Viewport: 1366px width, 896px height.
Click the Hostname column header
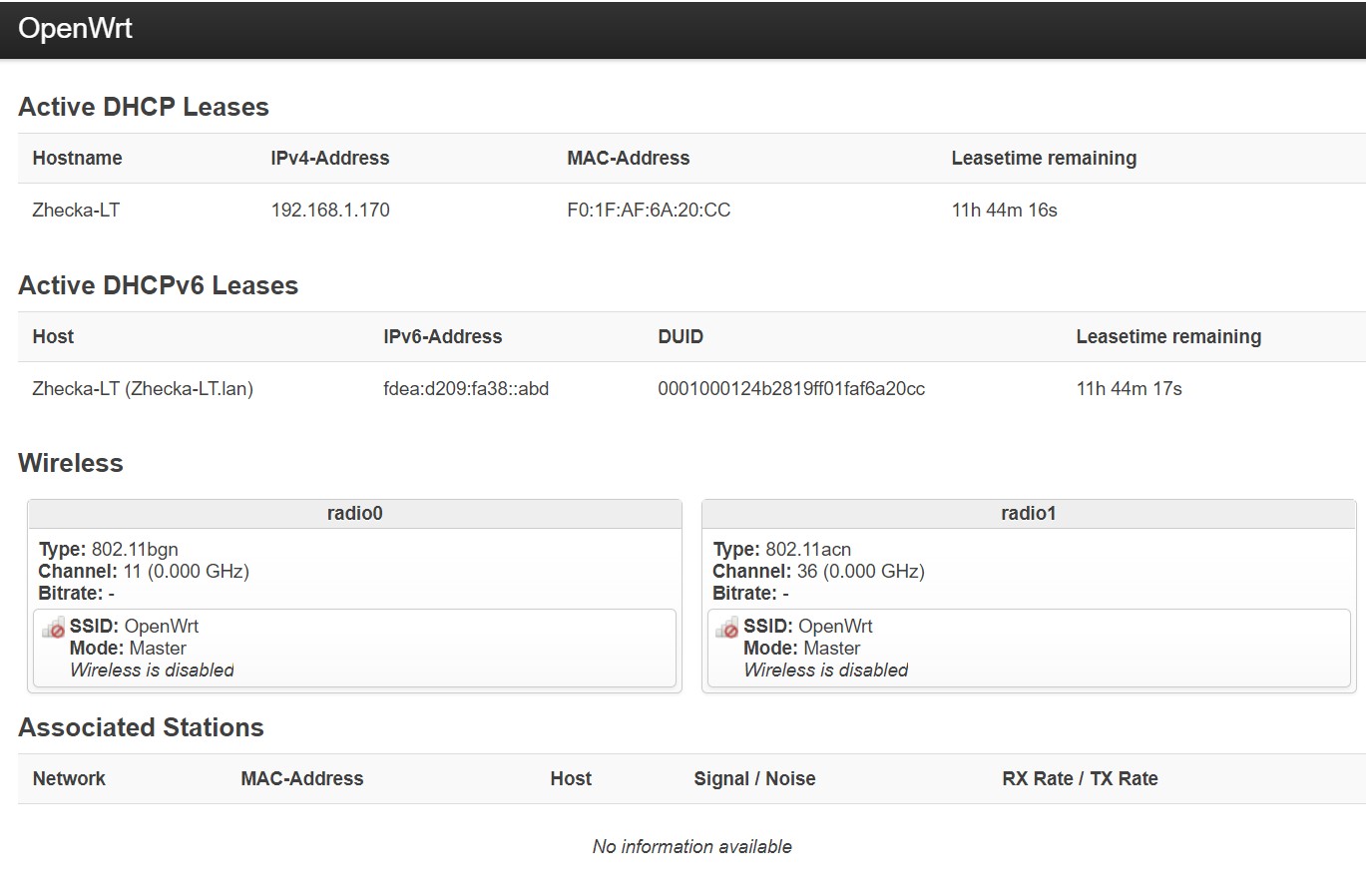77,158
